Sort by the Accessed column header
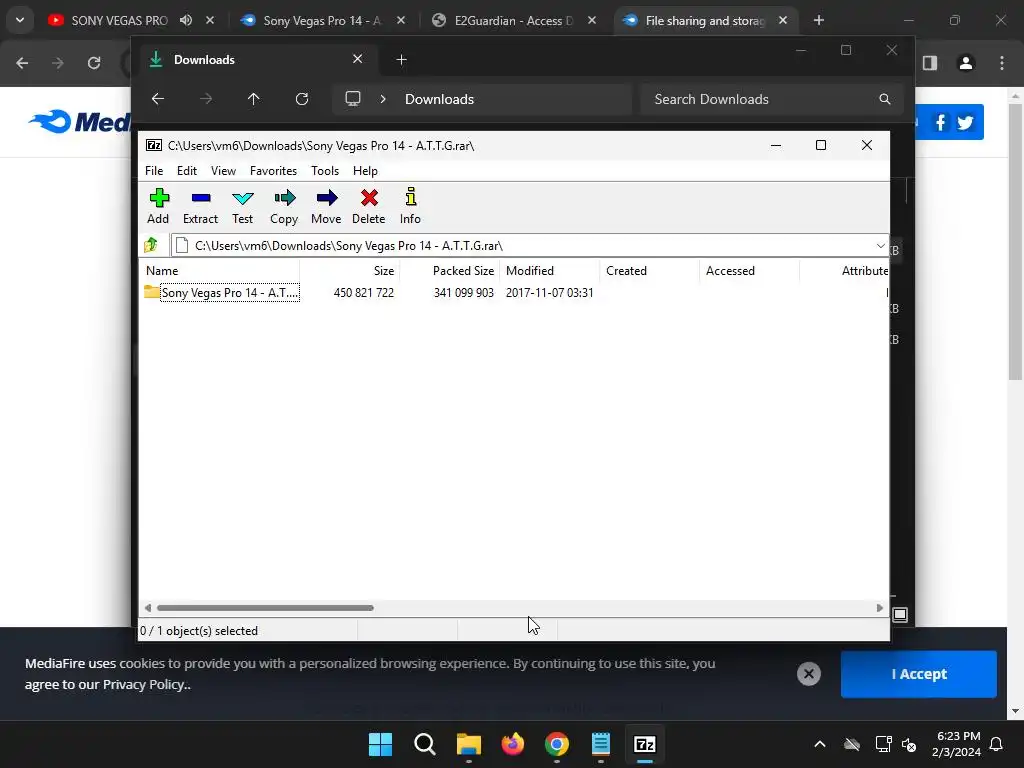This screenshot has height=768, width=1024. (750, 270)
